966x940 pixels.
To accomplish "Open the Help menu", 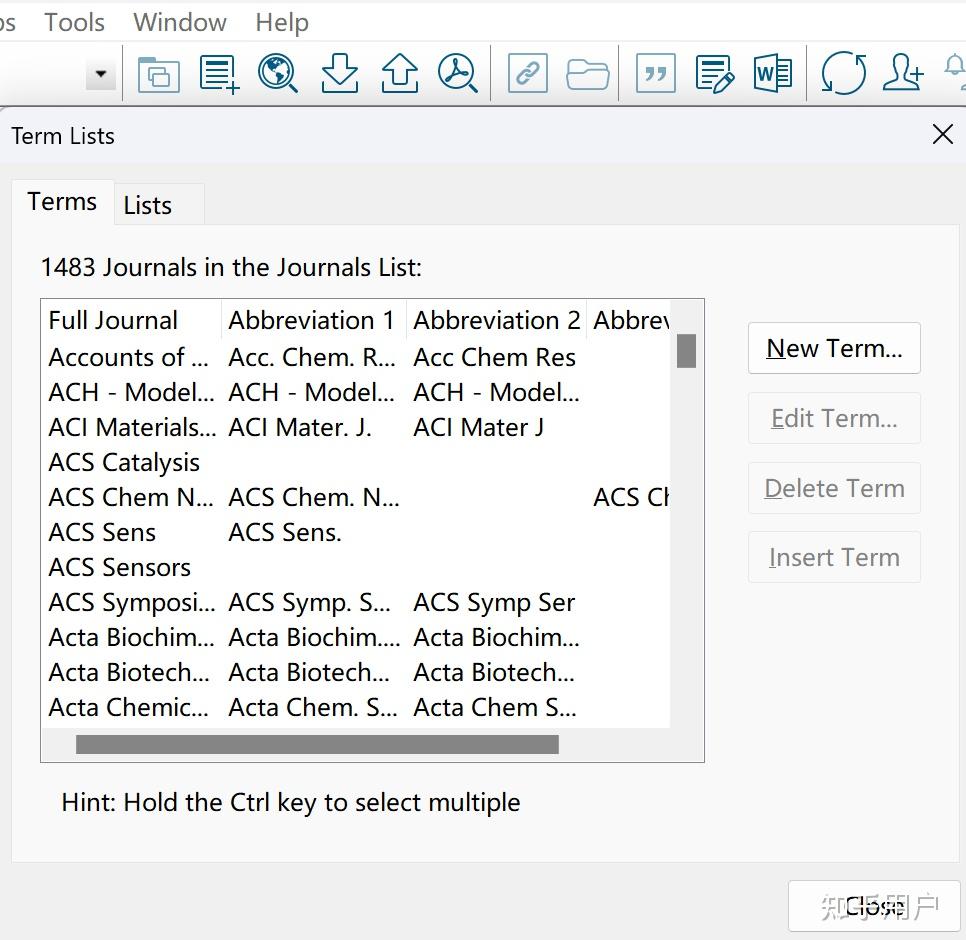I will coord(282,22).
